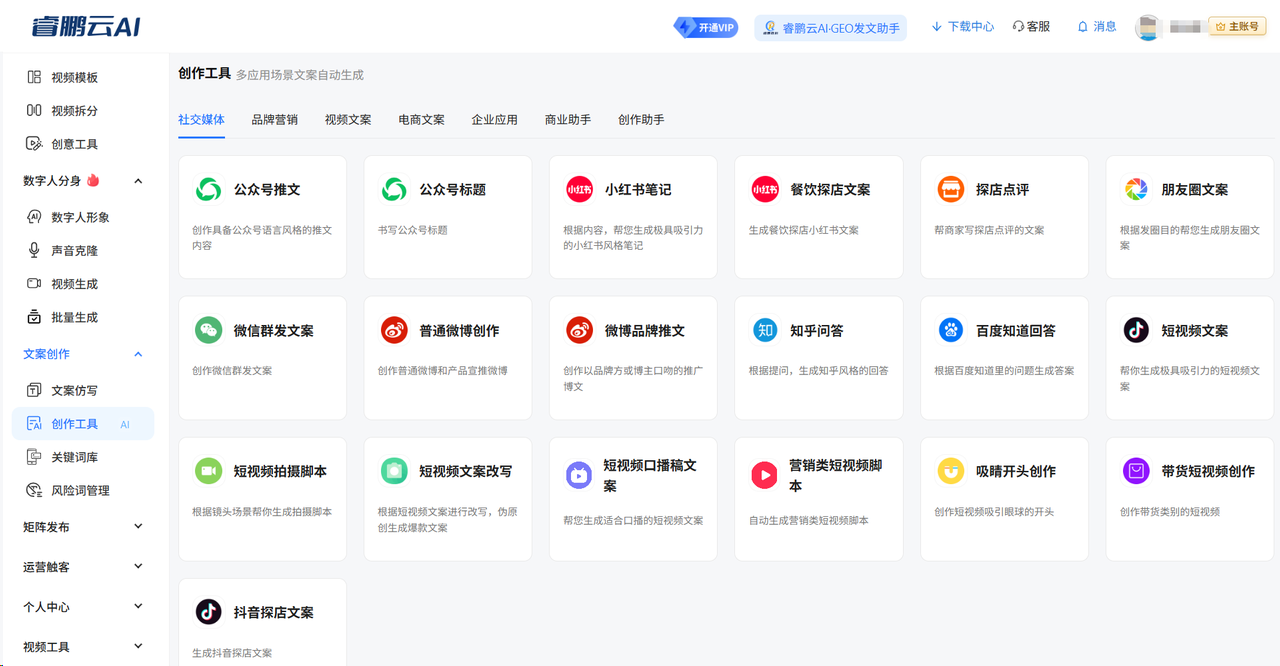Click the 短视频口播稿文案 icon
The height and width of the screenshot is (666, 1280).
(579, 475)
